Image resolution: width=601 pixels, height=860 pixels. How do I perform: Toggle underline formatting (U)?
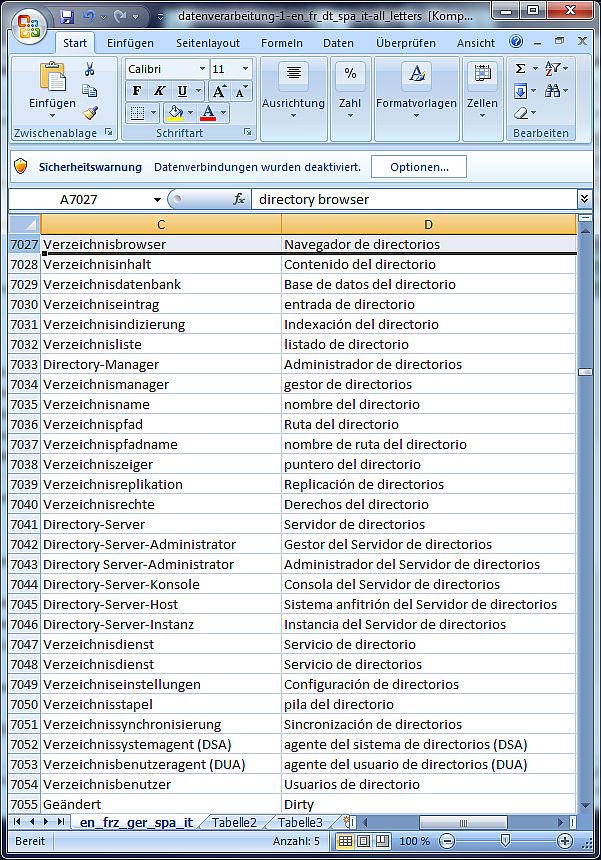pyautogui.click(x=182, y=91)
